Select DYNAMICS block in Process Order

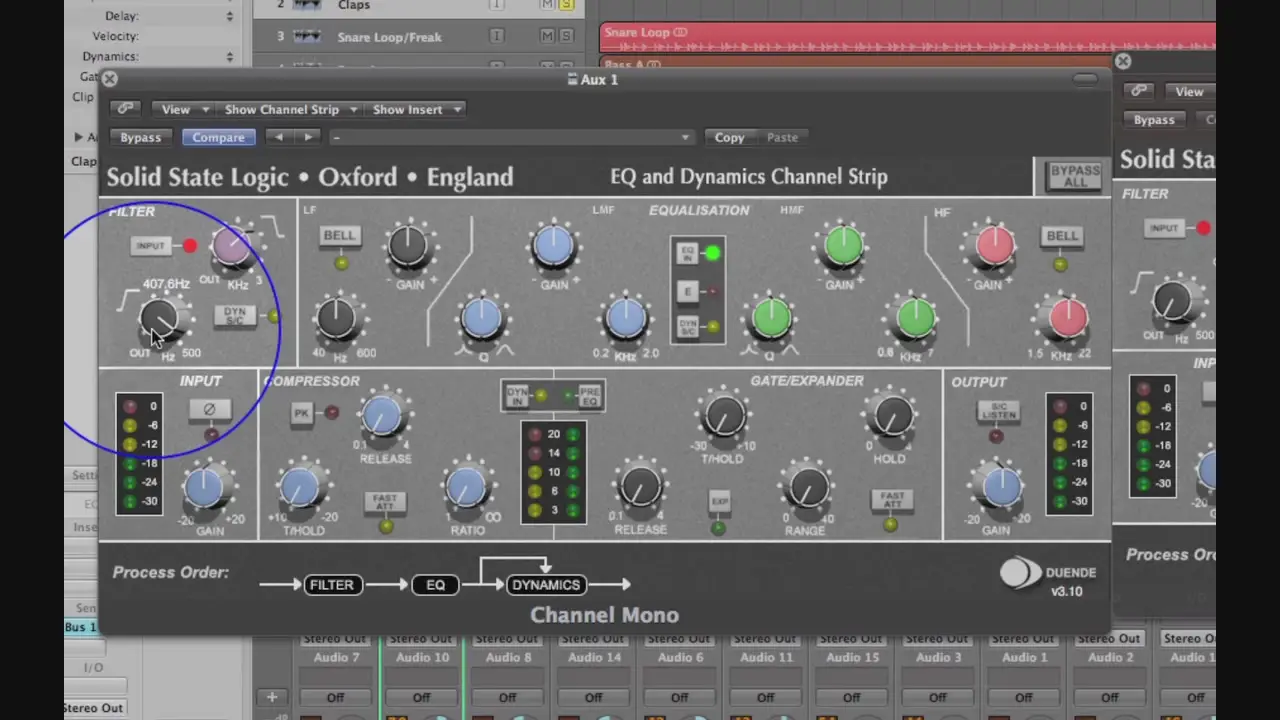(x=545, y=585)
